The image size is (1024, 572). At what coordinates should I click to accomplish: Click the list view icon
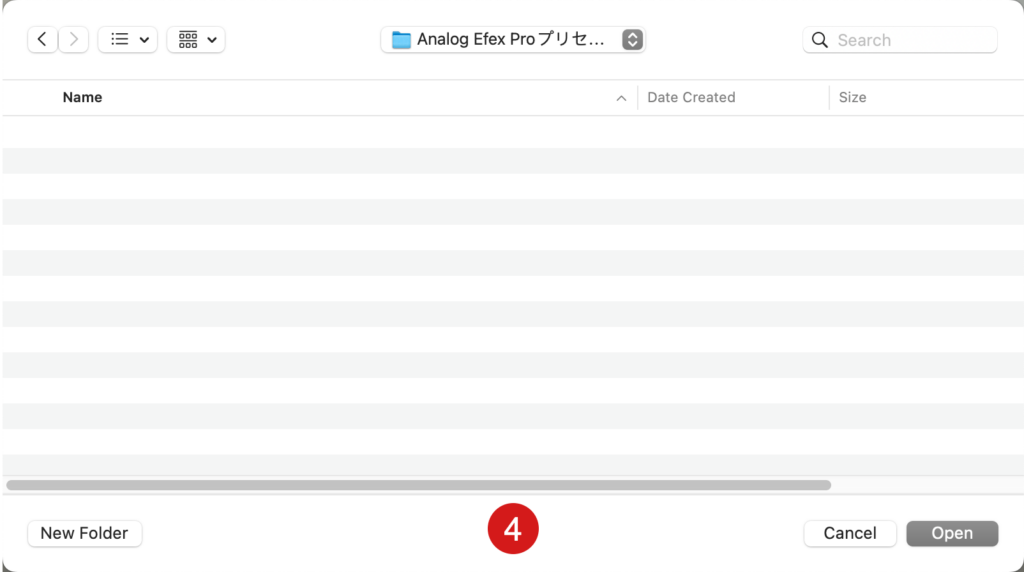tap(120, 40)
